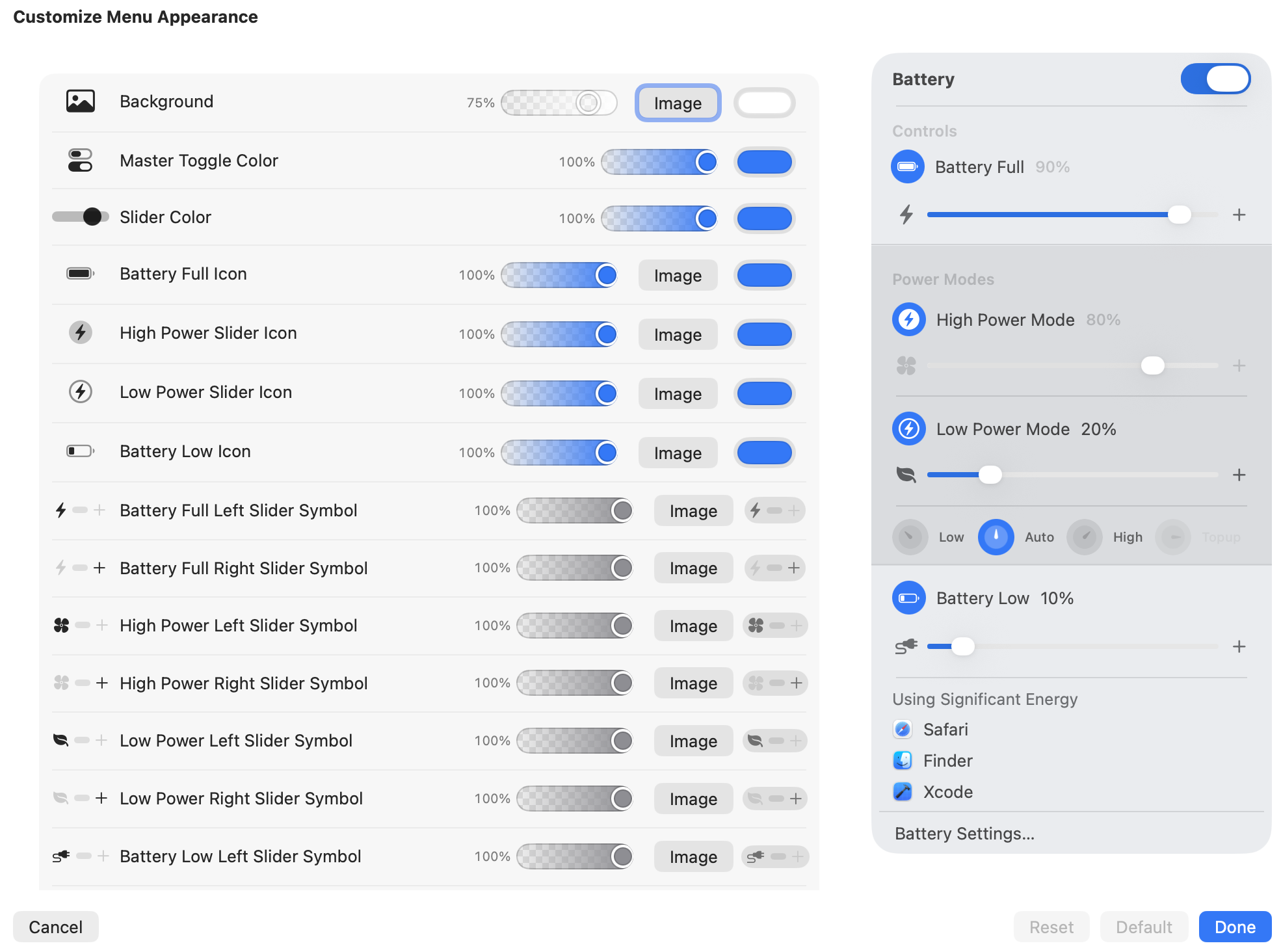Viewport: 1281px width, 952px height.
Task: Select the Topup mode dial icon
Action: click(1174, 537)
